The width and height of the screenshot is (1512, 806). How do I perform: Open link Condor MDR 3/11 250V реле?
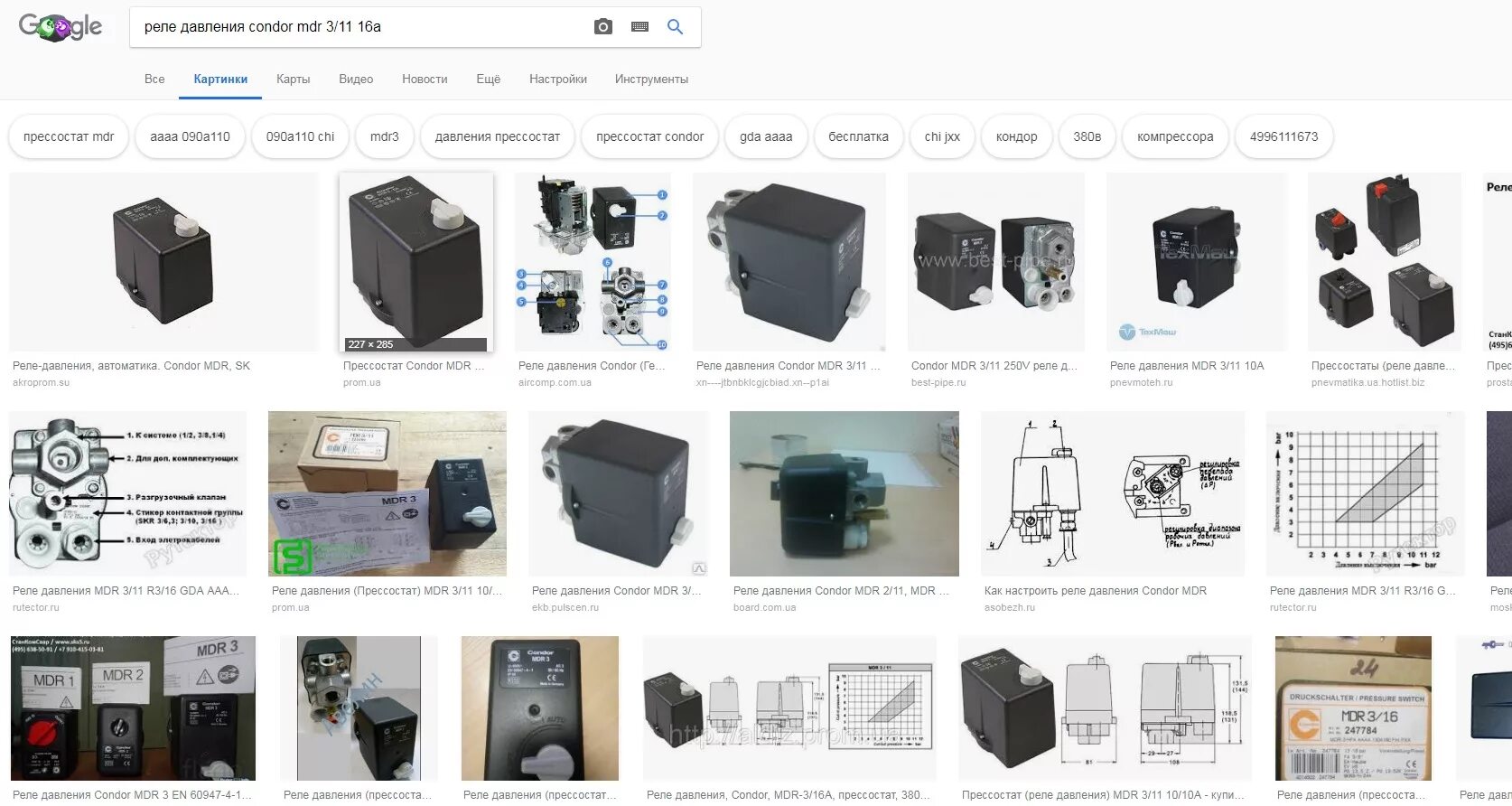point(994,366)
